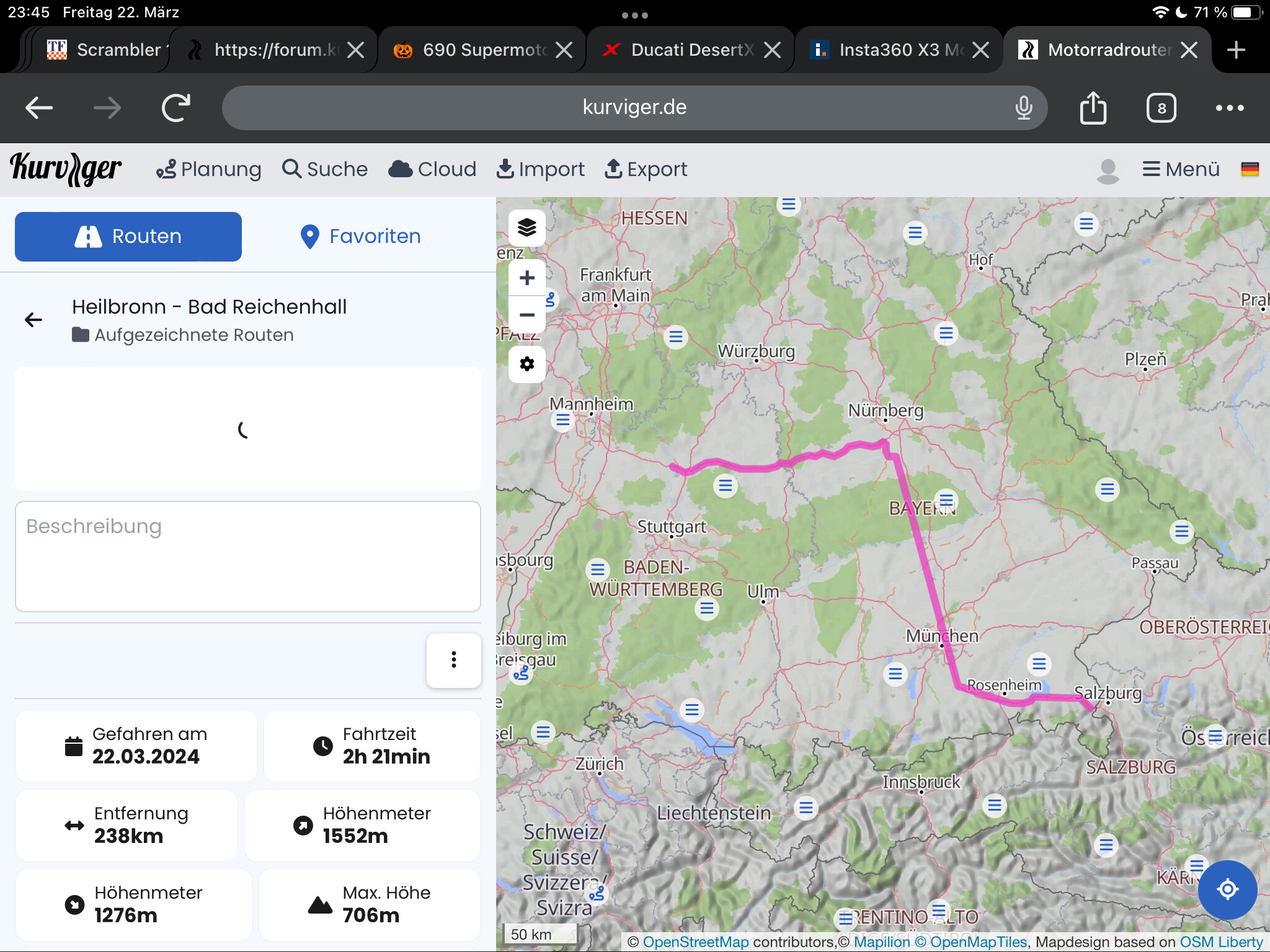Open map settings gear
The width and height of the screenshot is (1270, 952).
tap(526, 364)
